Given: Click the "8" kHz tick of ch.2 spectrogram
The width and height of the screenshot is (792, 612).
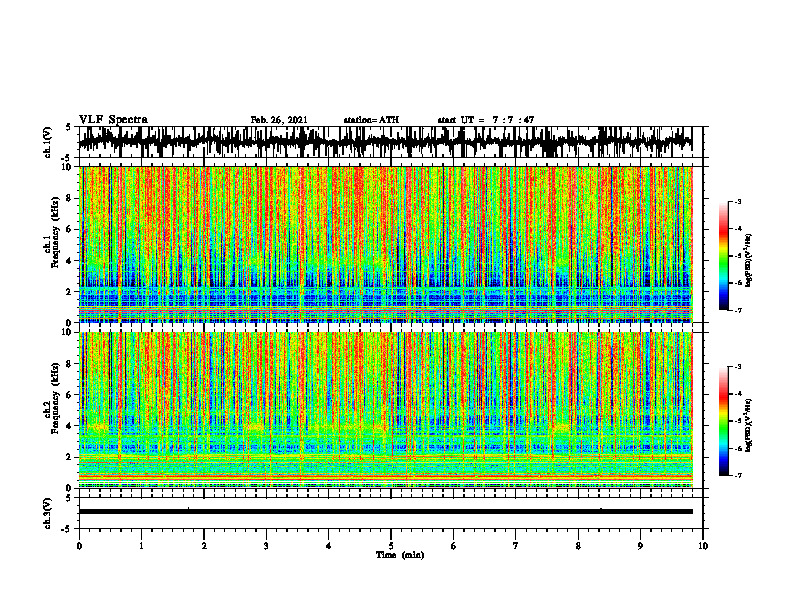Looking at the screenshot, I should point(70,364).
